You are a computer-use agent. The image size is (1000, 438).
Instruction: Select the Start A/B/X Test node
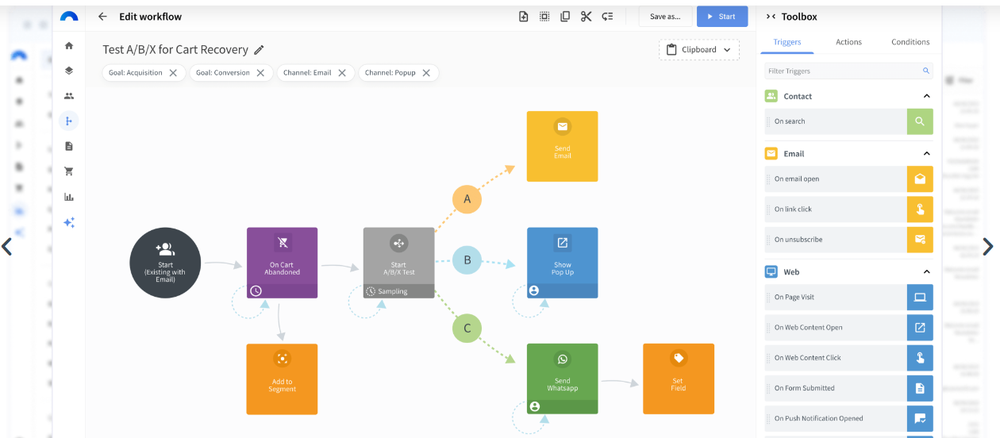coord(399,263)
